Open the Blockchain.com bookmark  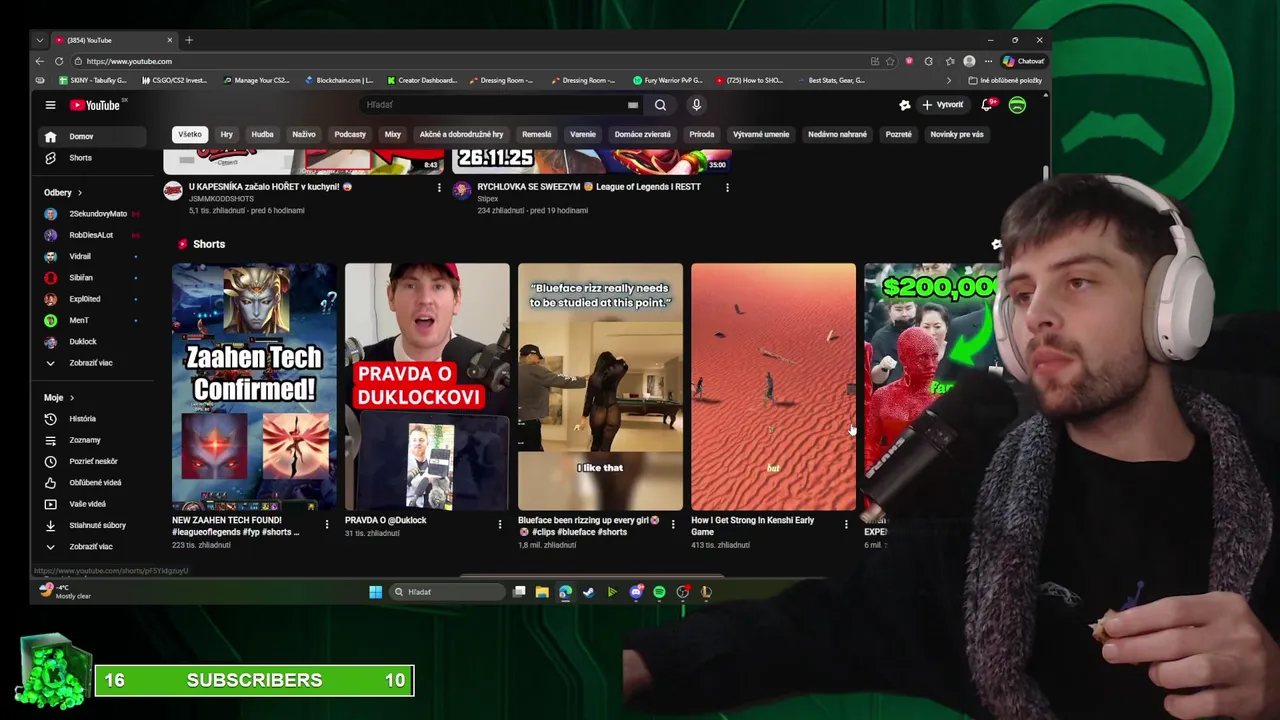pos(339,80)
